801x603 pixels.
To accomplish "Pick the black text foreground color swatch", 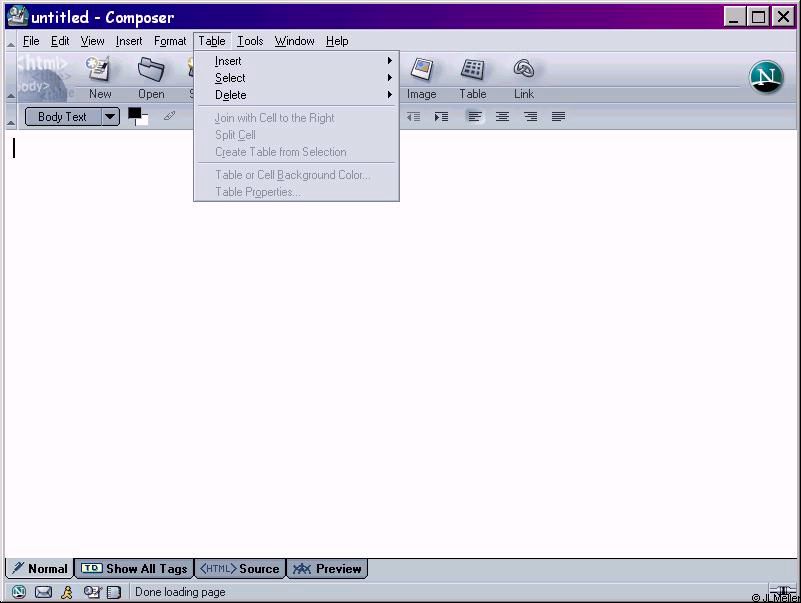I will (x=134, y=113).
